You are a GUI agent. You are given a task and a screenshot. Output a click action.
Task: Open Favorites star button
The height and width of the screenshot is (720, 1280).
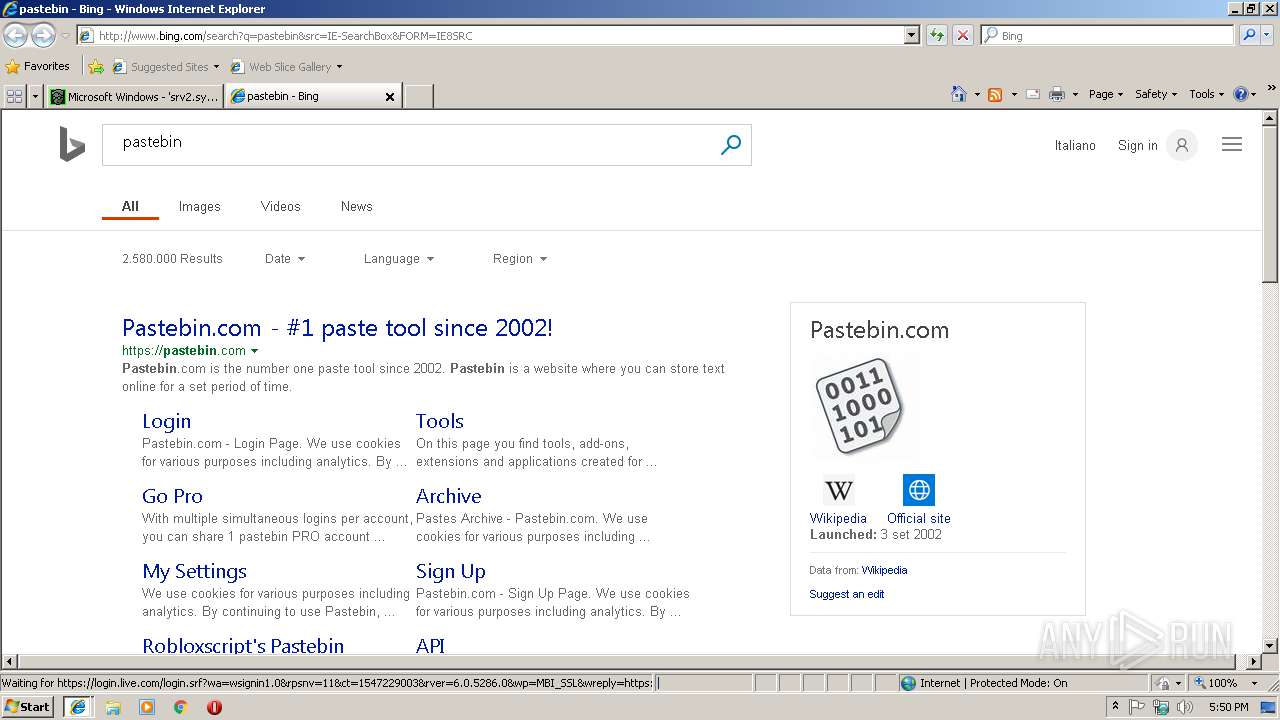click(x=38, y=66)
